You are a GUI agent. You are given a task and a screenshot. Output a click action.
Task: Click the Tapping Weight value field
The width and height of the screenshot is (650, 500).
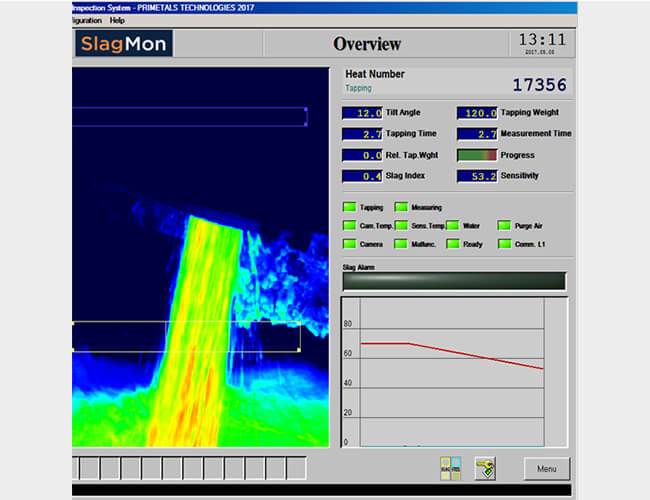coord(477,113)
